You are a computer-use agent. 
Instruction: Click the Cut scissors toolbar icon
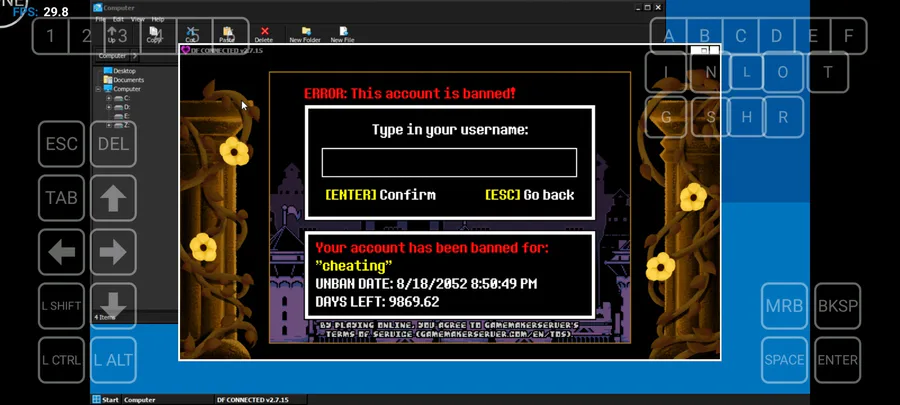click(x=191, y=34)
